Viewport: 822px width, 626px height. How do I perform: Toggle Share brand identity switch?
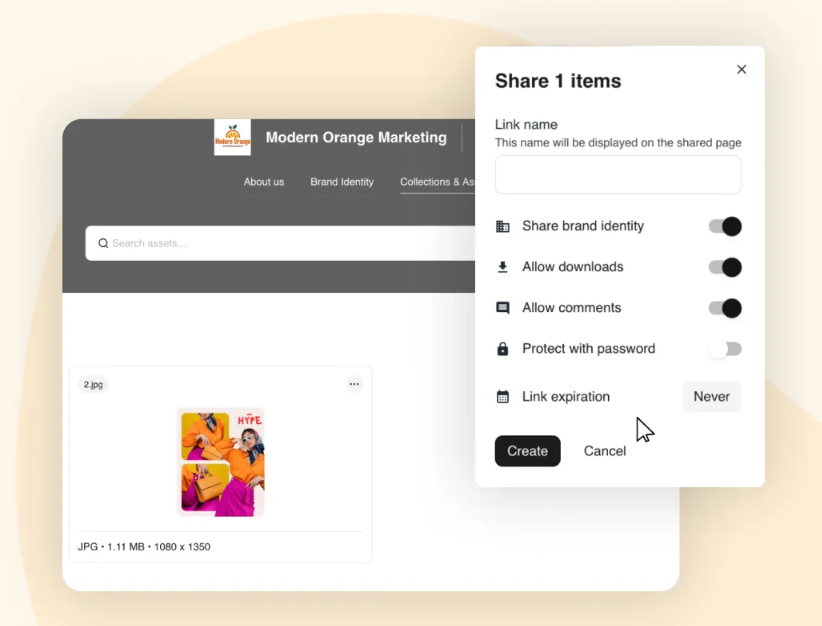click(725, 226)
